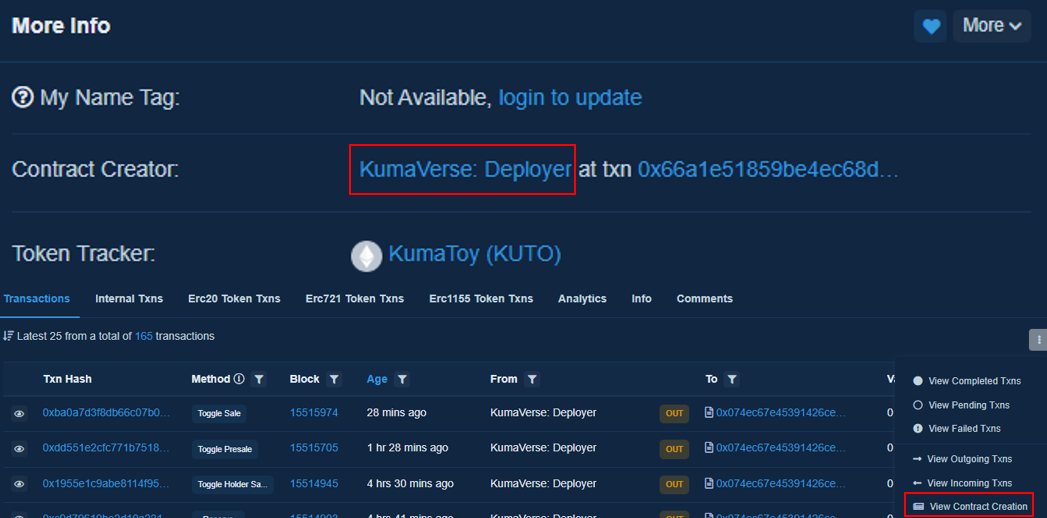Open the Analytics tab

click(582, 299)
